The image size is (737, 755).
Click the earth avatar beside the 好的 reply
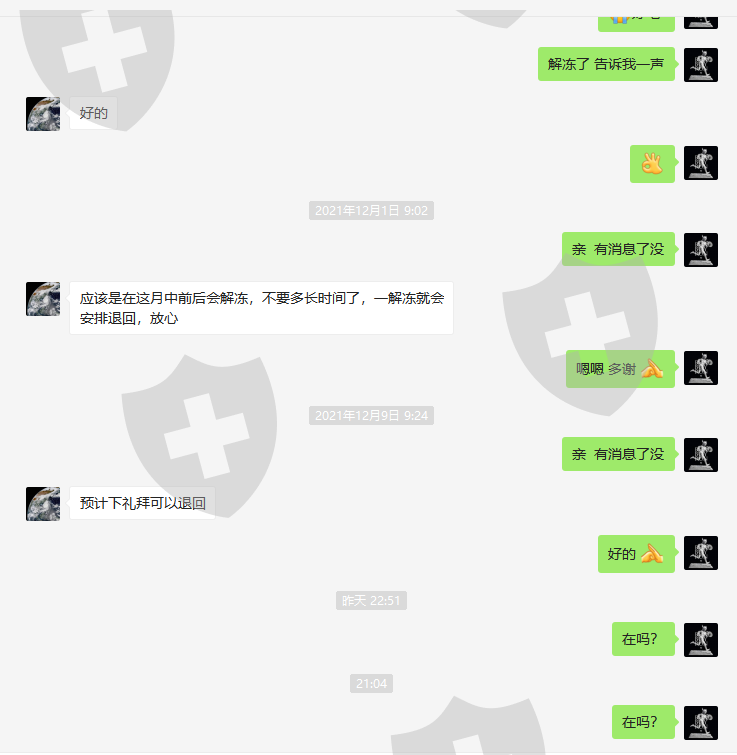pyautogui.click(x=43, y=114)
